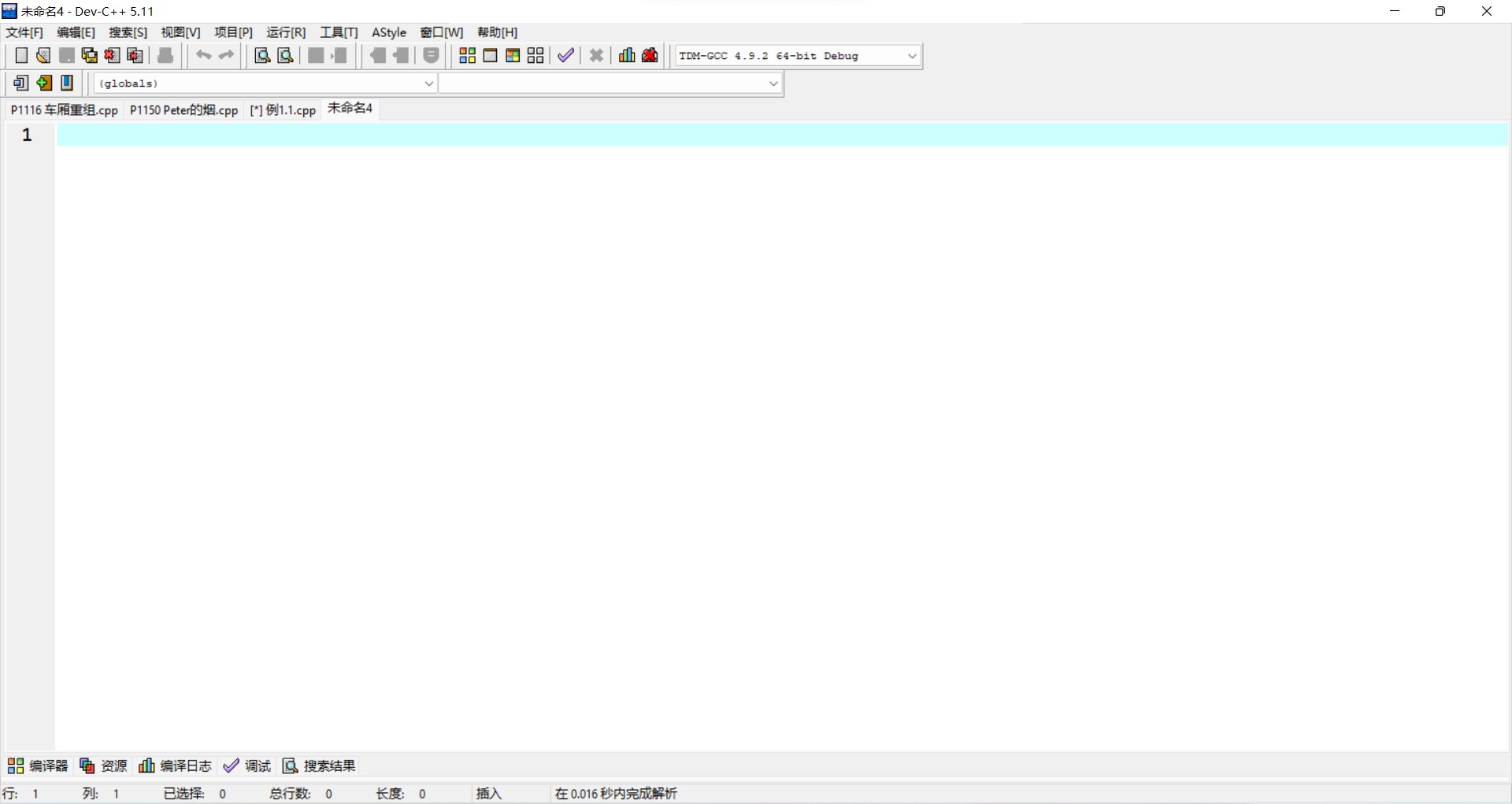Click 长度 label in status bar
1512x804 pixels.
click(389, 794)
